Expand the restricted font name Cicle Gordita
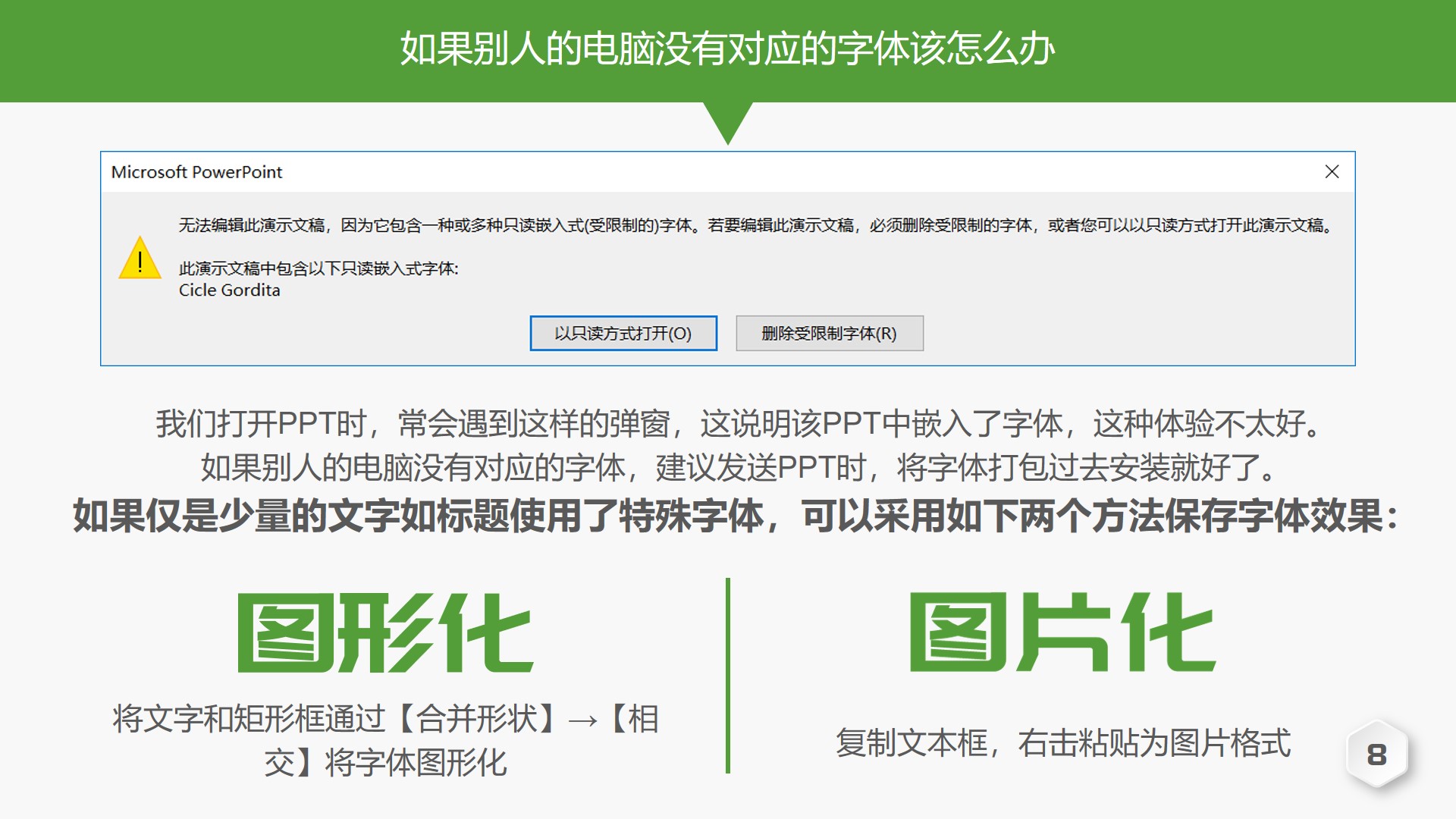 pos(228,290)
